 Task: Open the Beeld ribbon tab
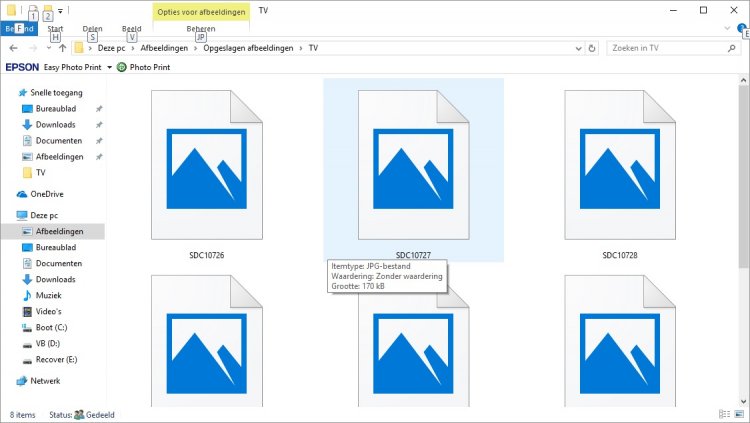pyautogui.click(x=131, y=29)
